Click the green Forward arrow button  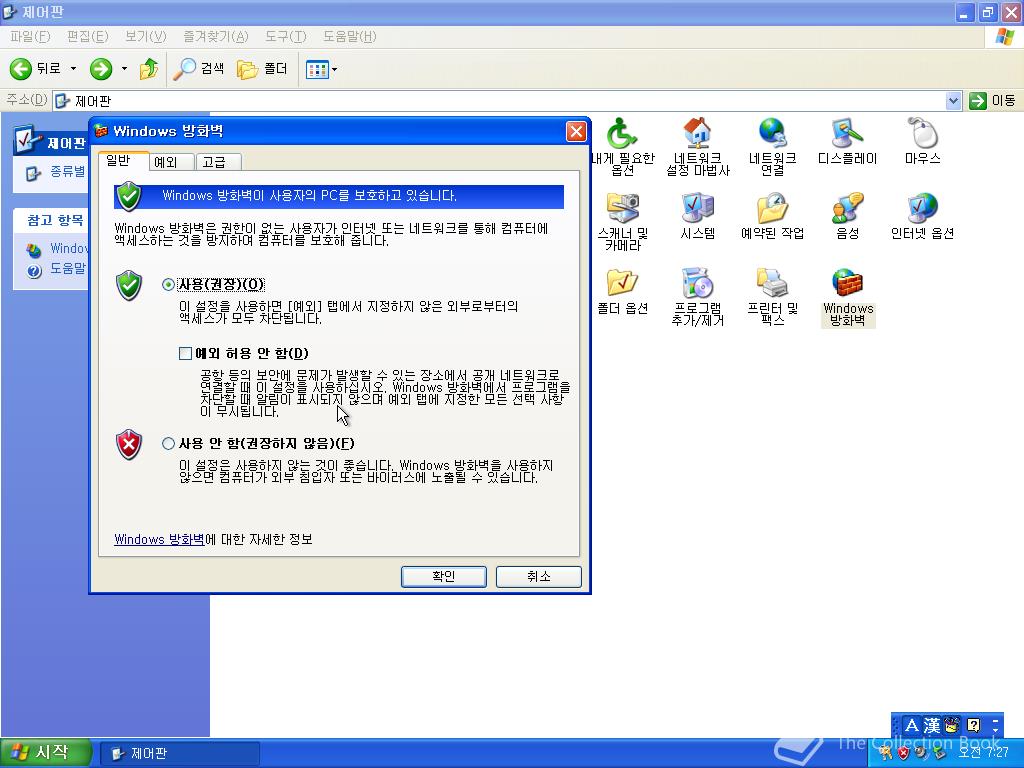pos(101,69)
